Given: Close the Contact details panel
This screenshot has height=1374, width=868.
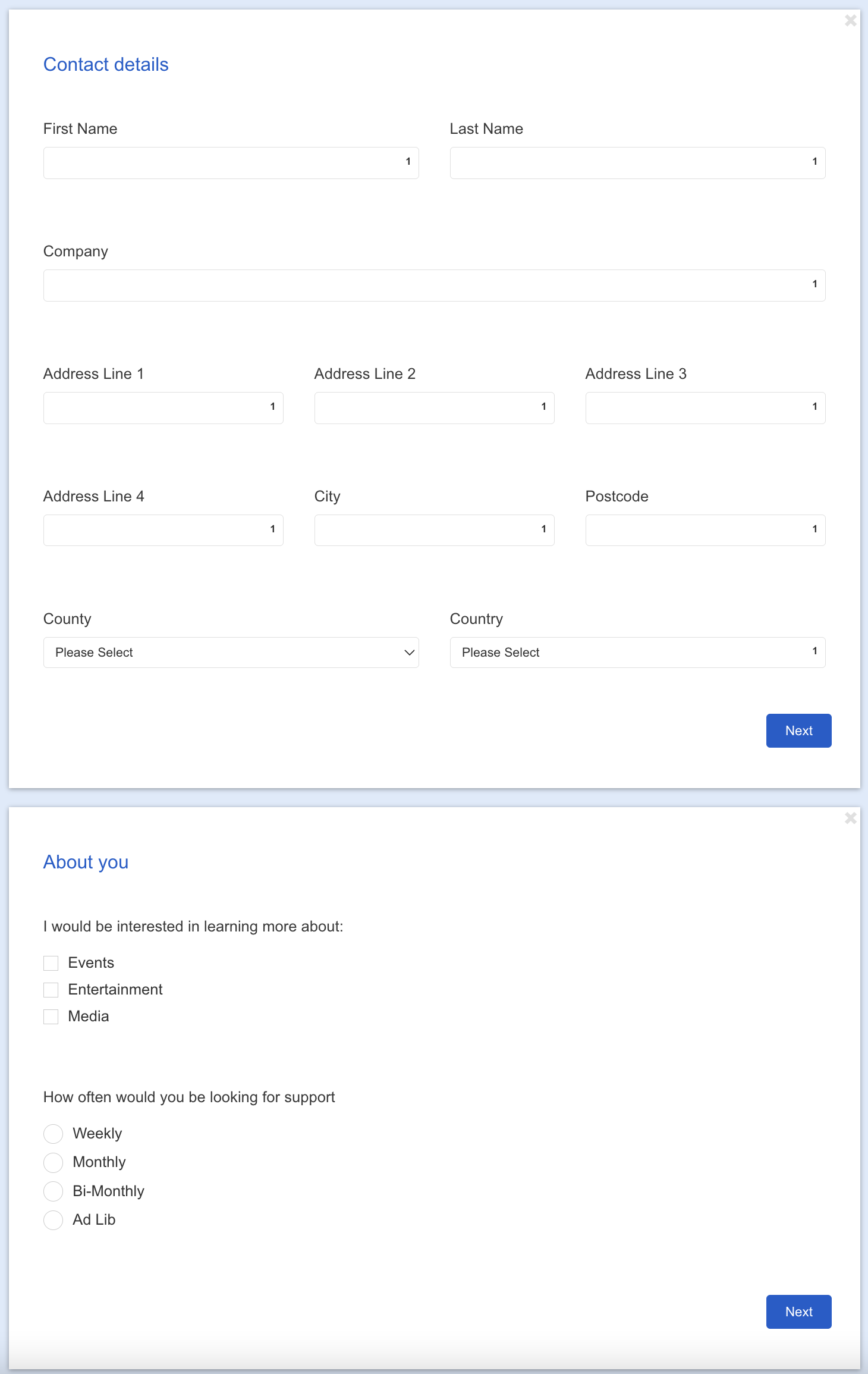Looking at the screenshot, I should pos(850,21).
